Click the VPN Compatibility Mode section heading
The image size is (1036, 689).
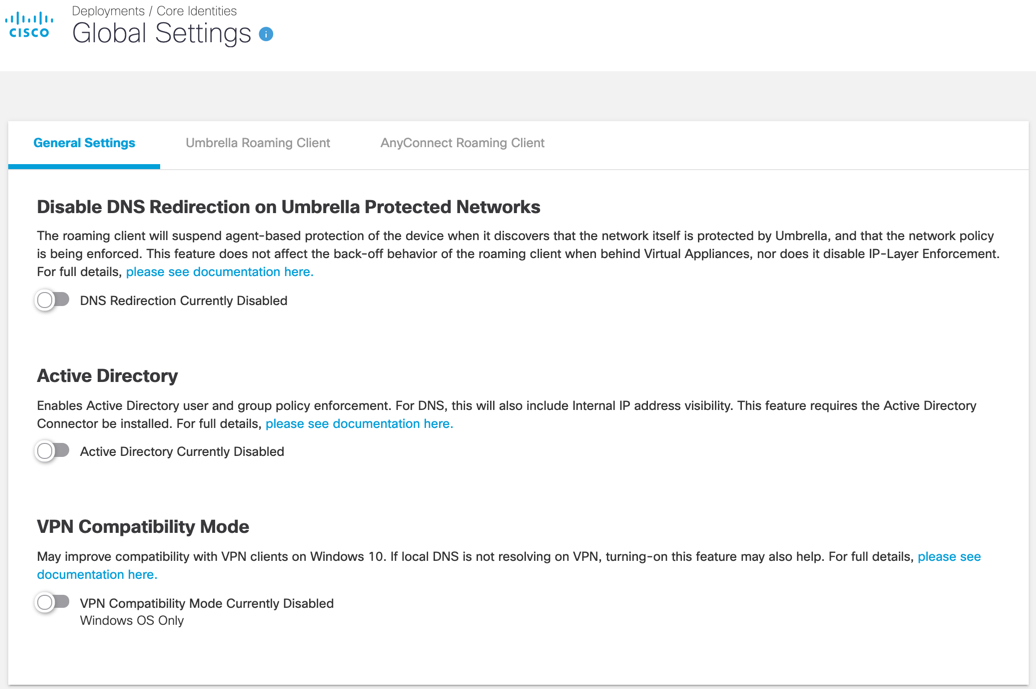(143, 527)
